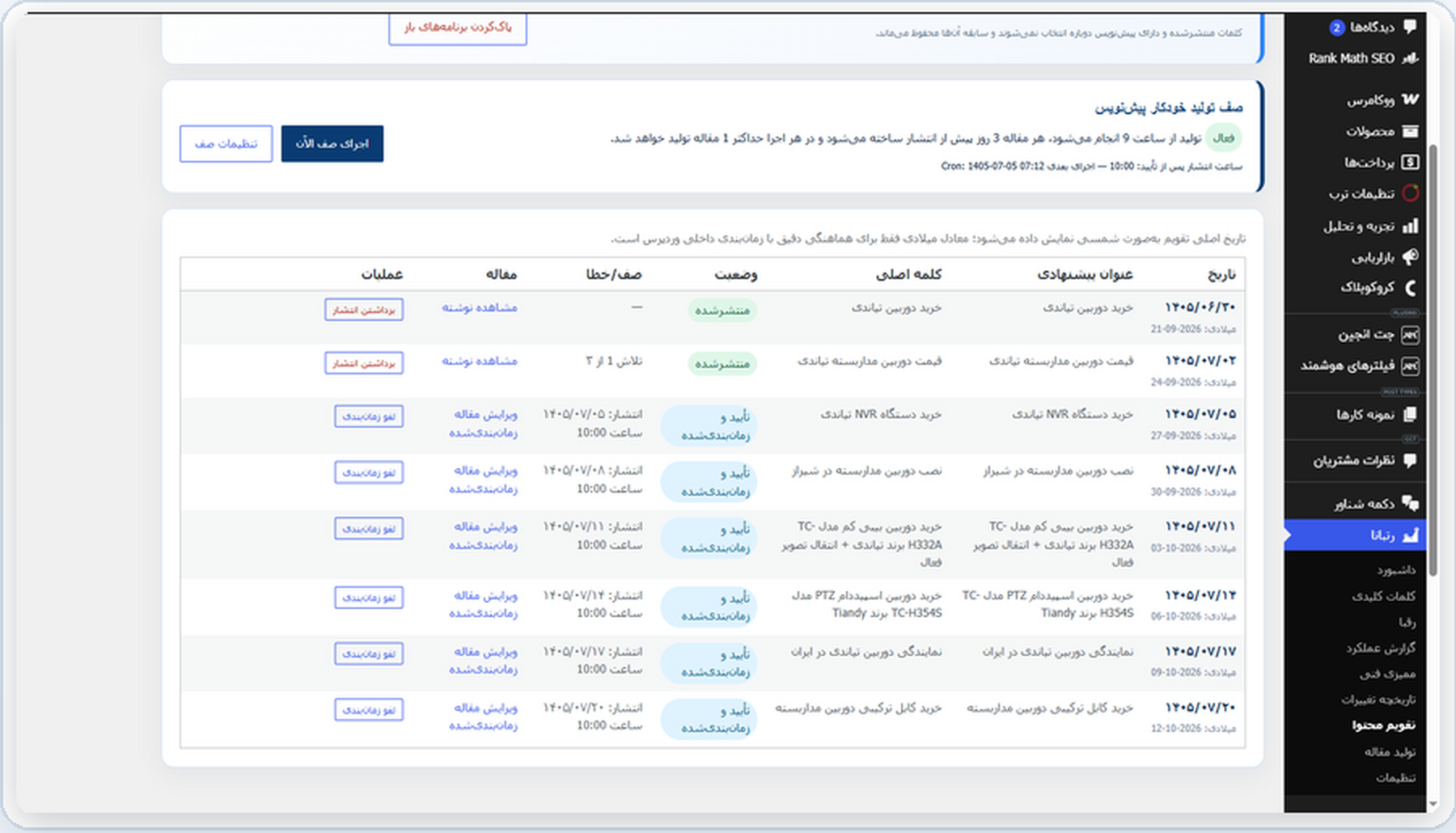Screen dimensions: 1456x833
Task: Click the scrollbar down arrow
Action: click(x=1433, y=804)
